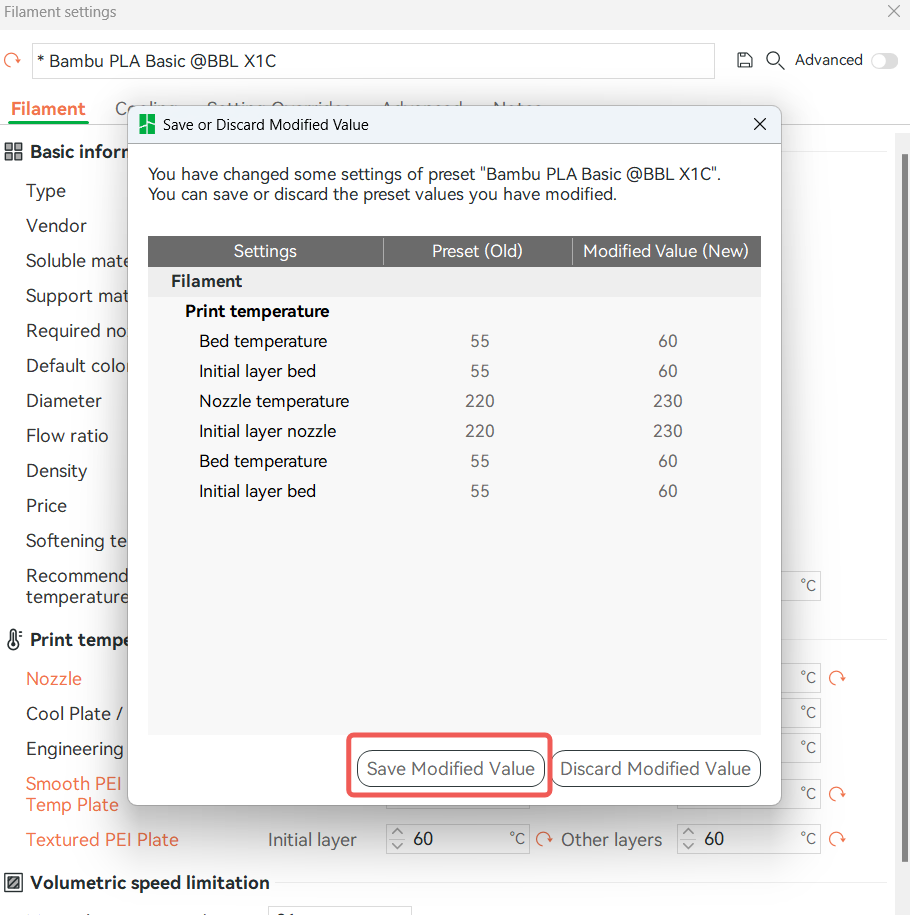
Task: Click the Nozzle label in Print temperature
Action: [54, 679]
